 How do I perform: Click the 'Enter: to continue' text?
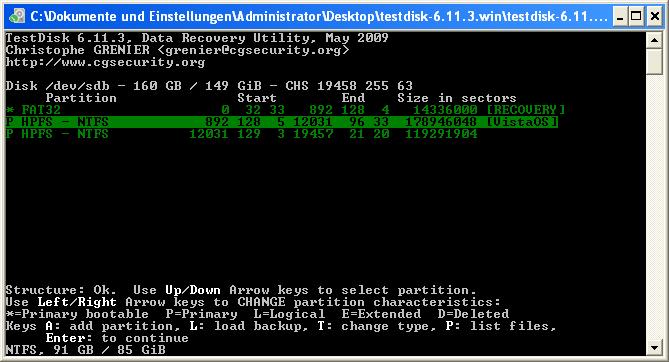pos(117,338)
